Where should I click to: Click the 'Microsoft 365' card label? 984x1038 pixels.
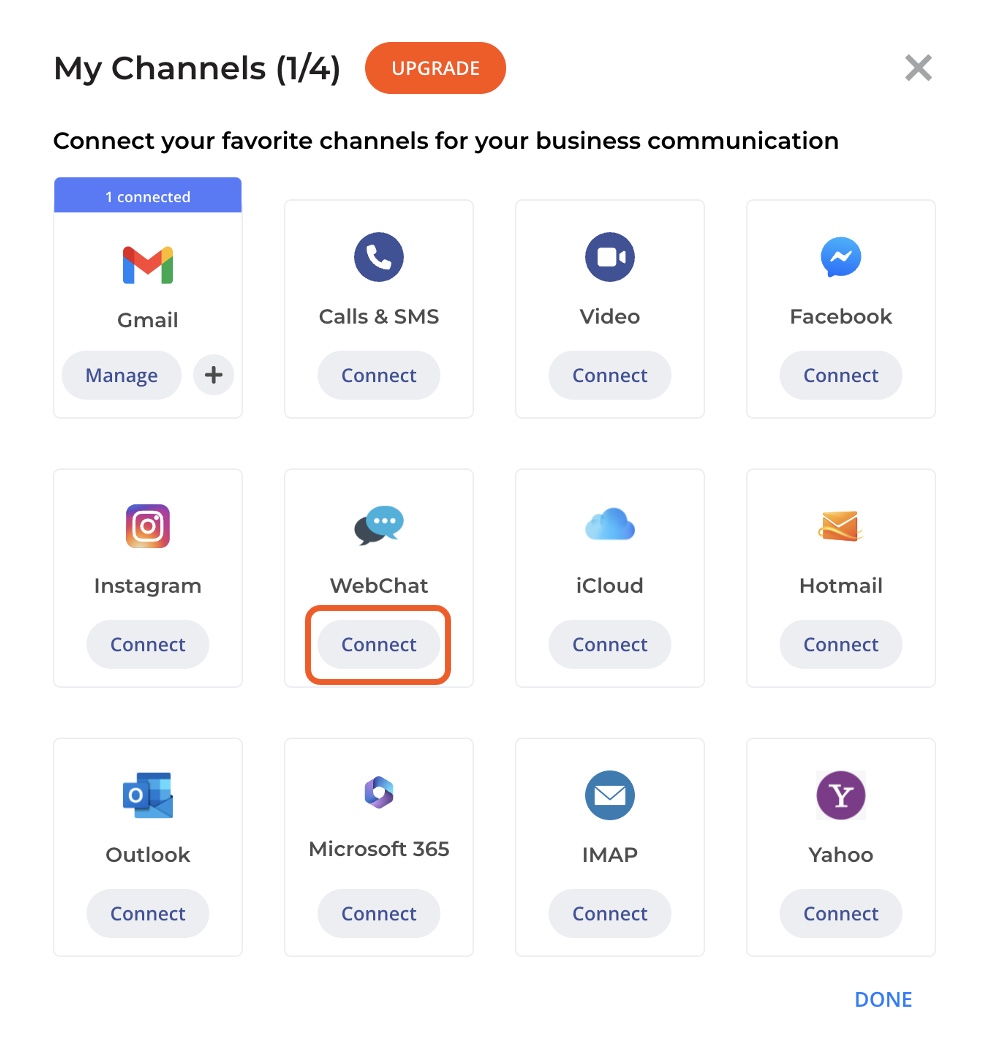379,849
